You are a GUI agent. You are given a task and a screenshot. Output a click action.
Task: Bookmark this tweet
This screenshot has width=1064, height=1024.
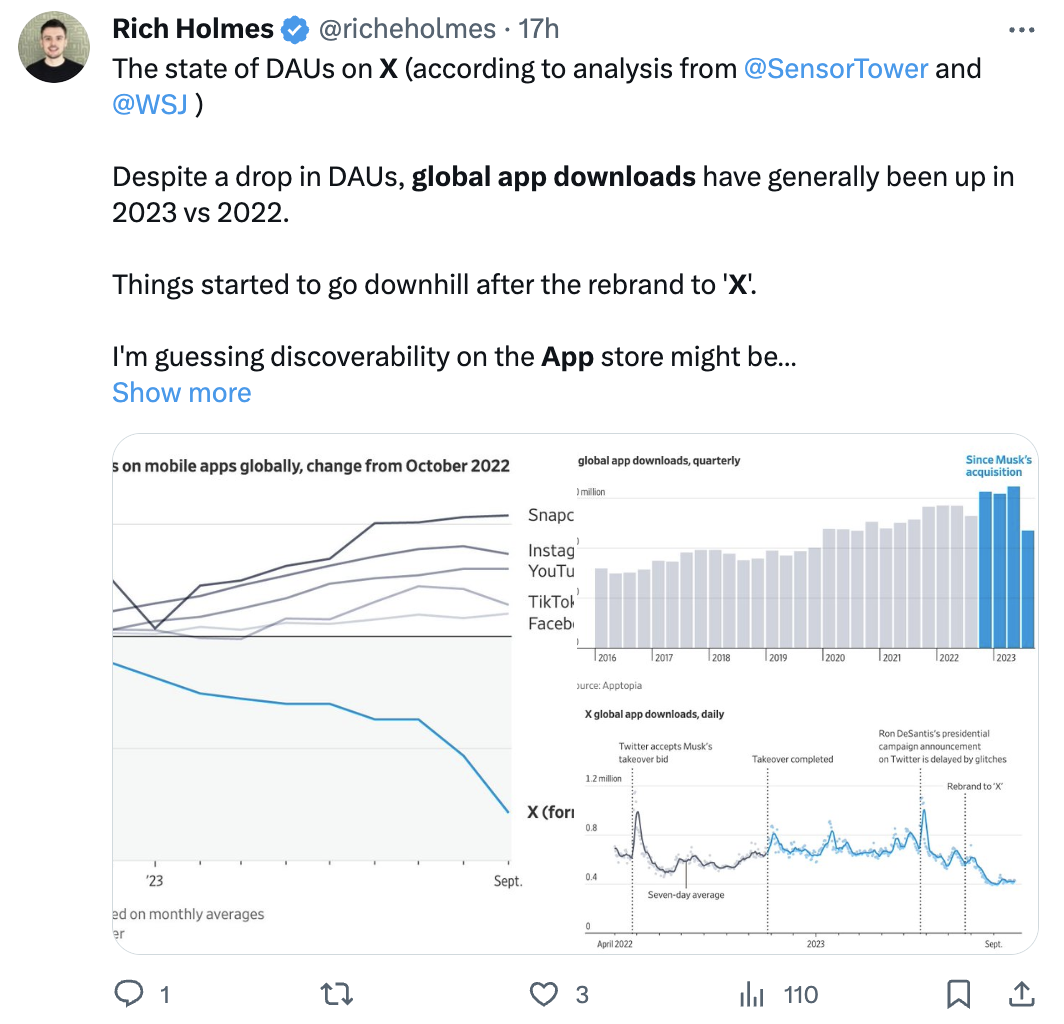[958, 994]
